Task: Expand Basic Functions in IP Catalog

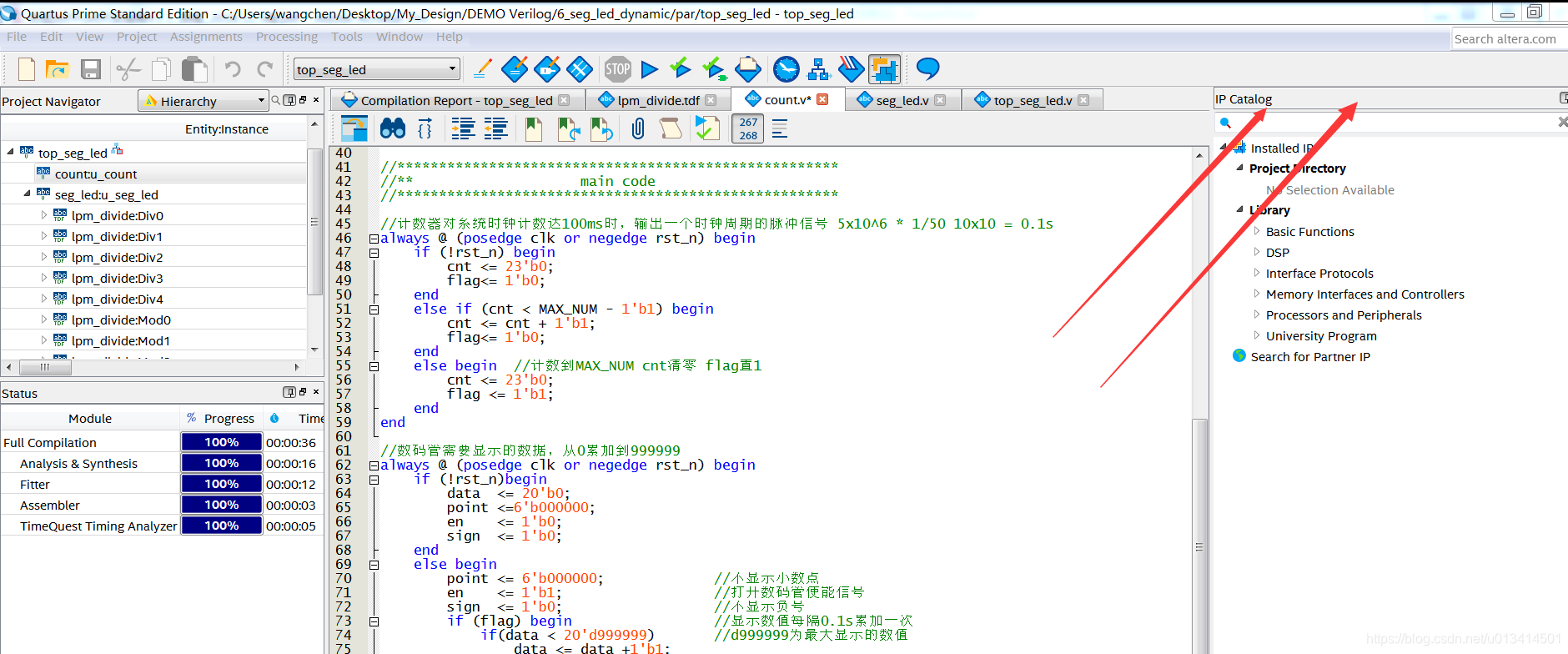Action: click(x=1257, y=231)
